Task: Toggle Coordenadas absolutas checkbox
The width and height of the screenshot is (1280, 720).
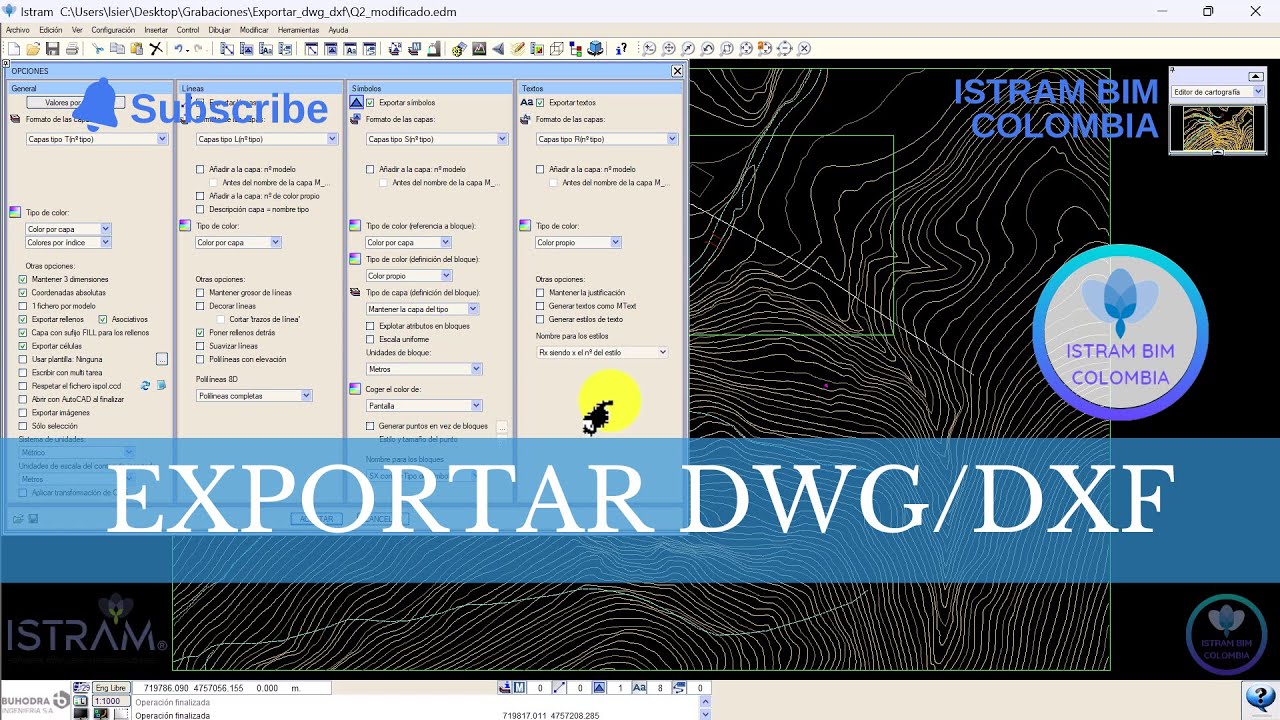Action: pos(23,293)
